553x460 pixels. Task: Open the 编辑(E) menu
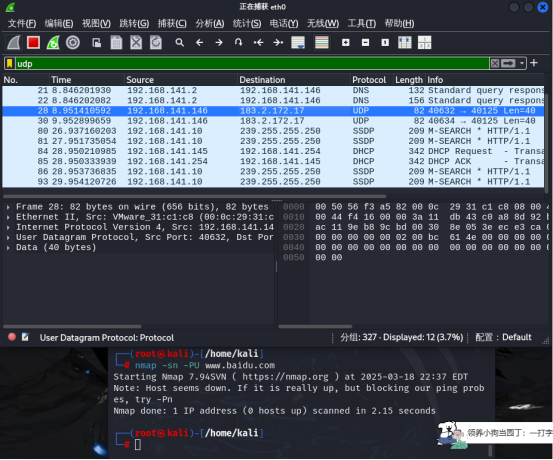point(59,24)
